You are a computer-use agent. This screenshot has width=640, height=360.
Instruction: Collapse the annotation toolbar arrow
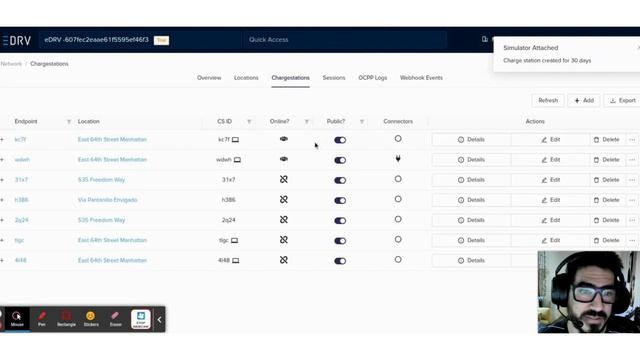pos(160,320)
